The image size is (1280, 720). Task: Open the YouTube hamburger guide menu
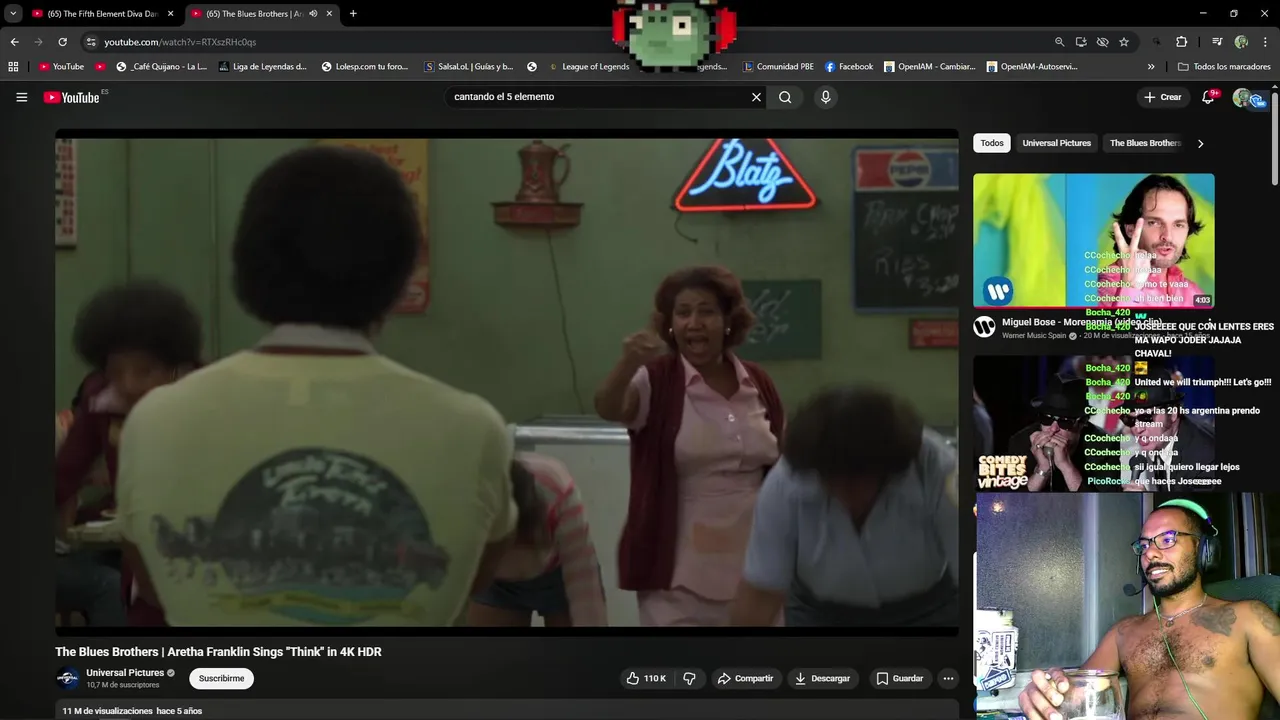[x=21, y=97]
